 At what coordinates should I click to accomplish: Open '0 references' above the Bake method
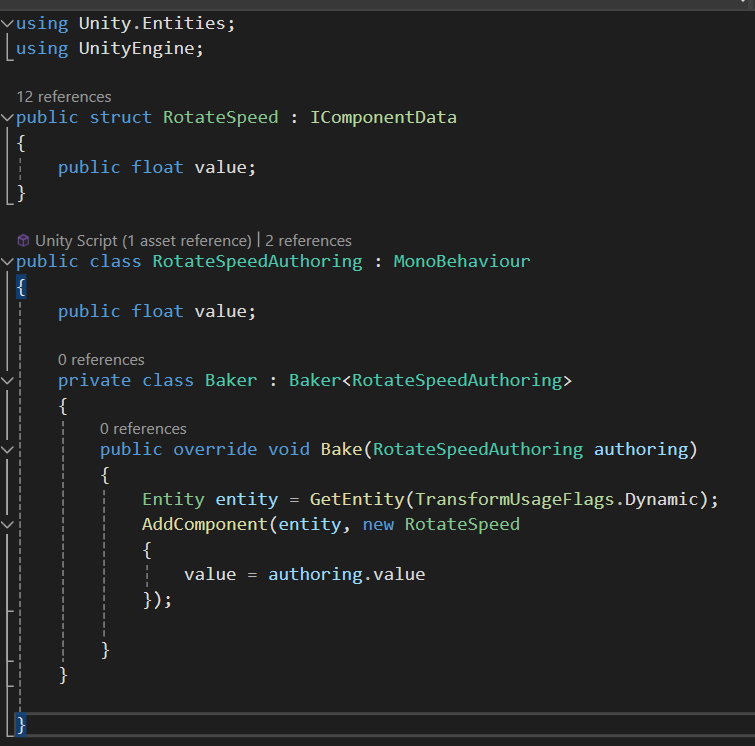[x=143, y=429]
